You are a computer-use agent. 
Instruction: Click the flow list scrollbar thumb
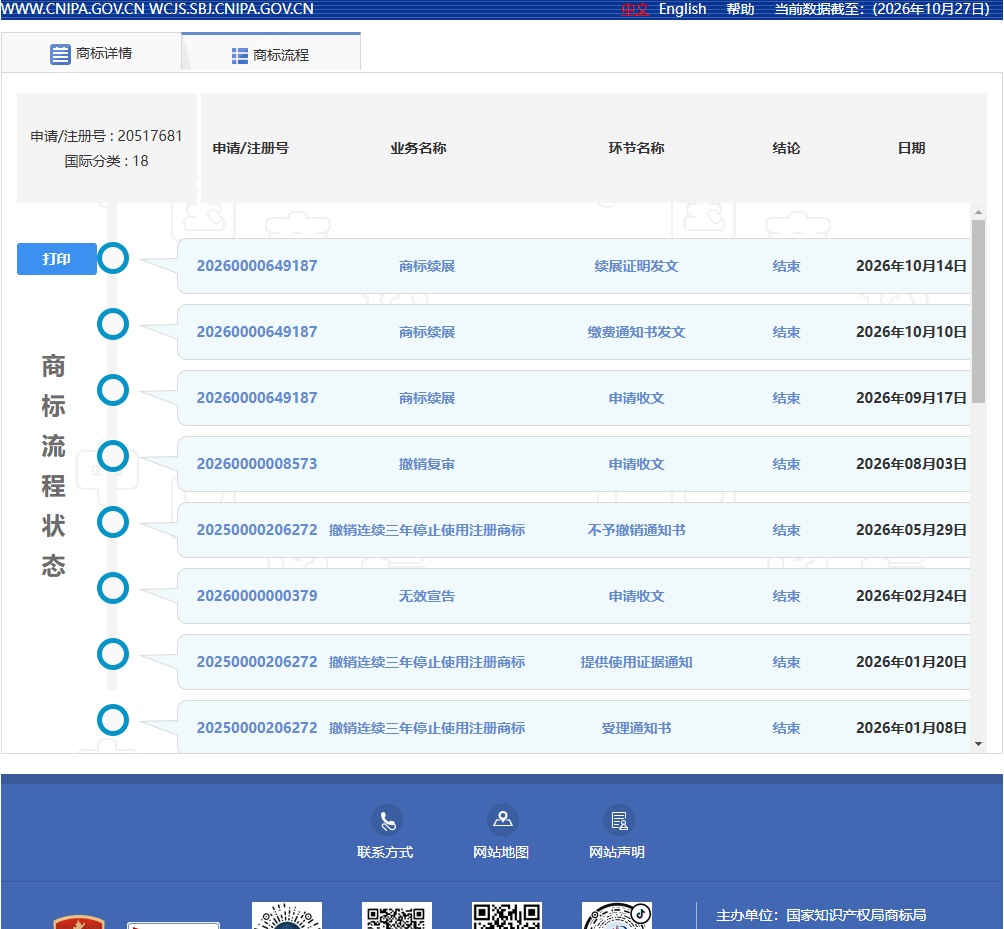[x=978, y=312]
